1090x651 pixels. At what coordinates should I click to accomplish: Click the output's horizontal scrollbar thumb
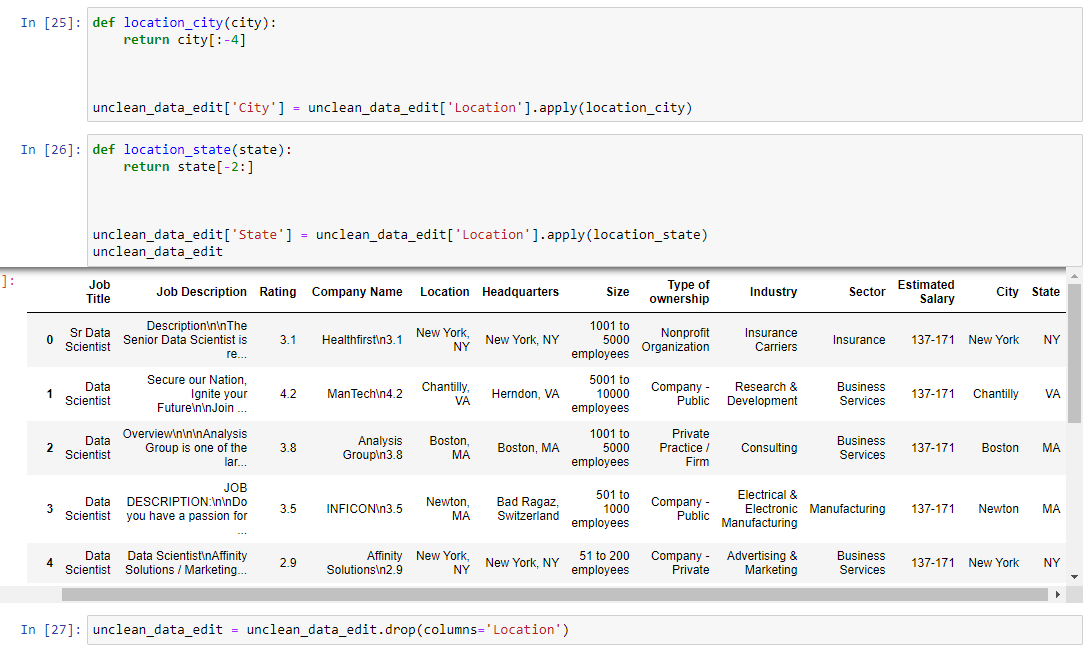pos(554,595)
